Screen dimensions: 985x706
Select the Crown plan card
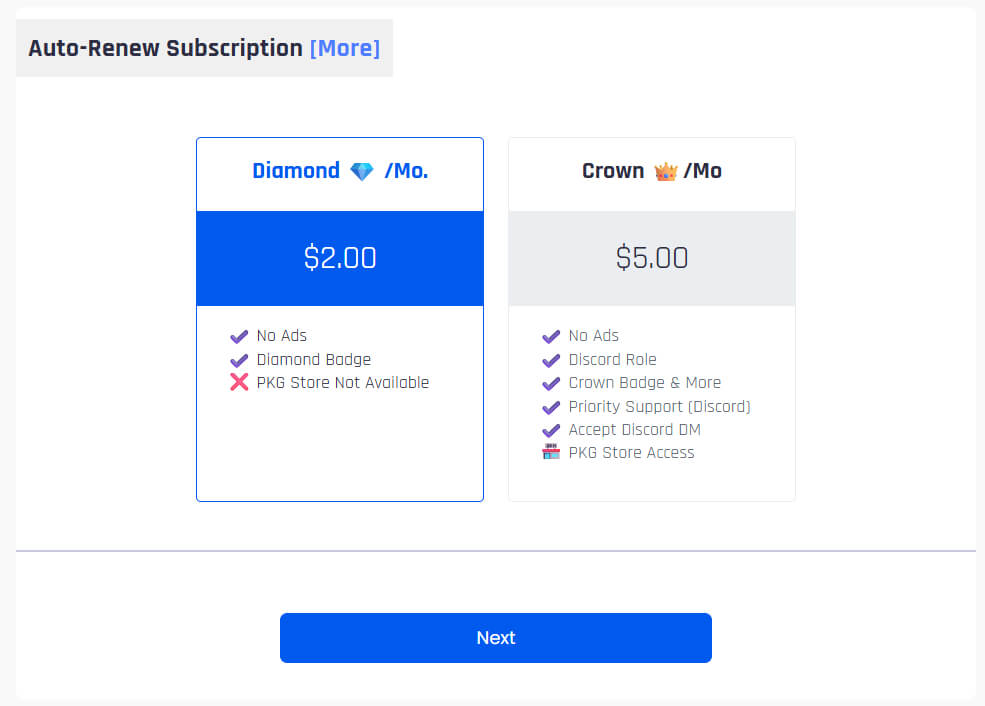(652, 319)
